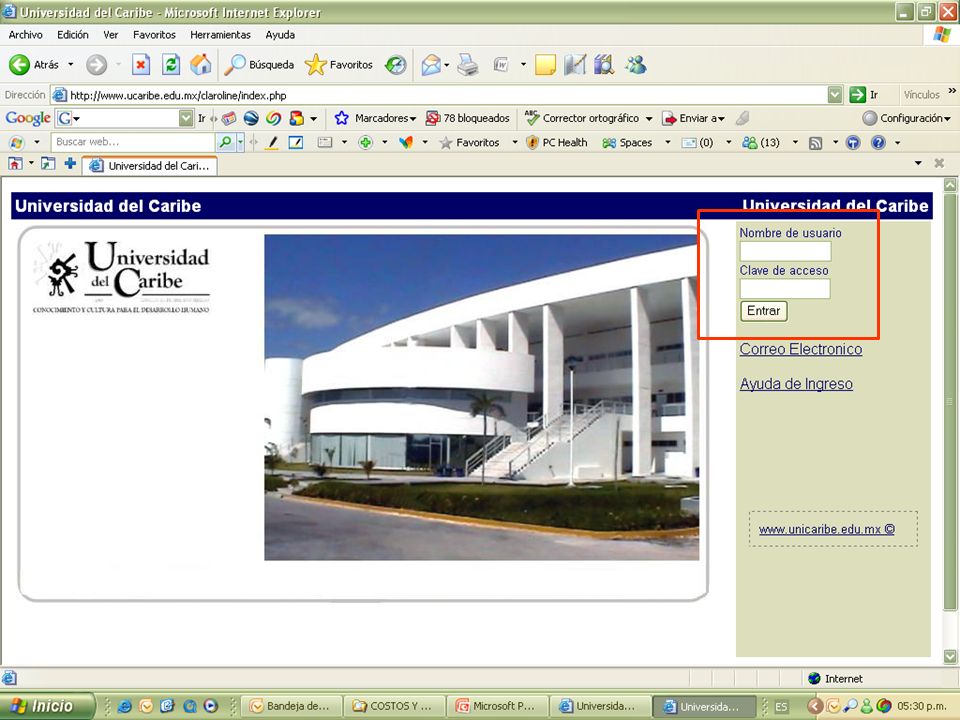Click the 78 bloqueados popup blocker
The image size is (960, 720).
pos(468,118)
